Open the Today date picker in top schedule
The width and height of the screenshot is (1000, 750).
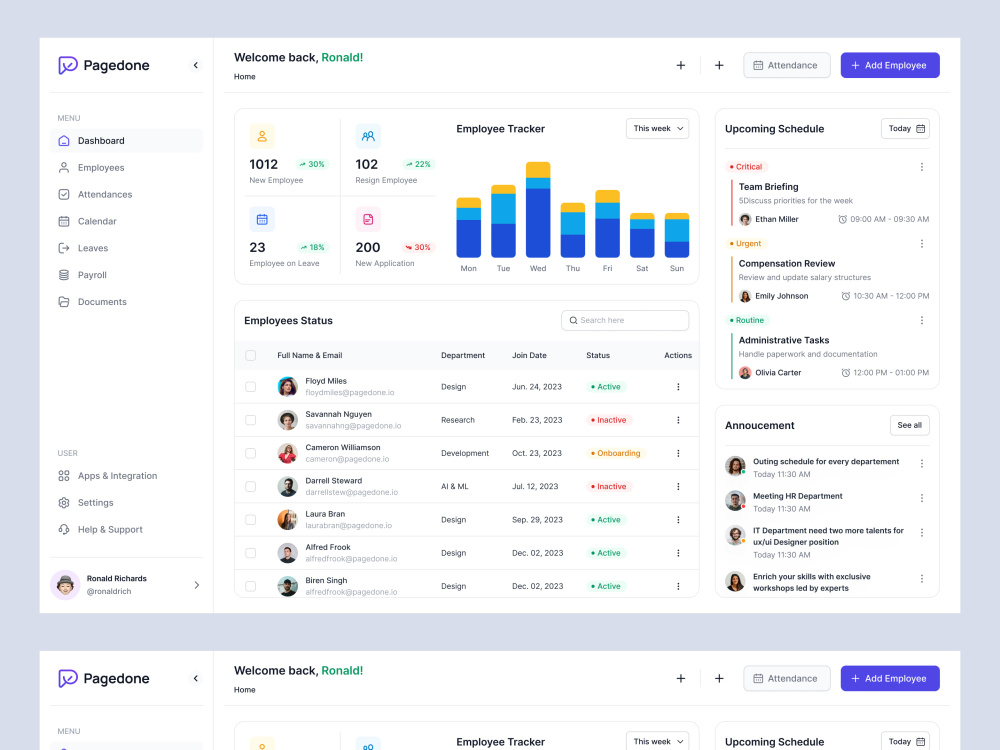(905, 129)
